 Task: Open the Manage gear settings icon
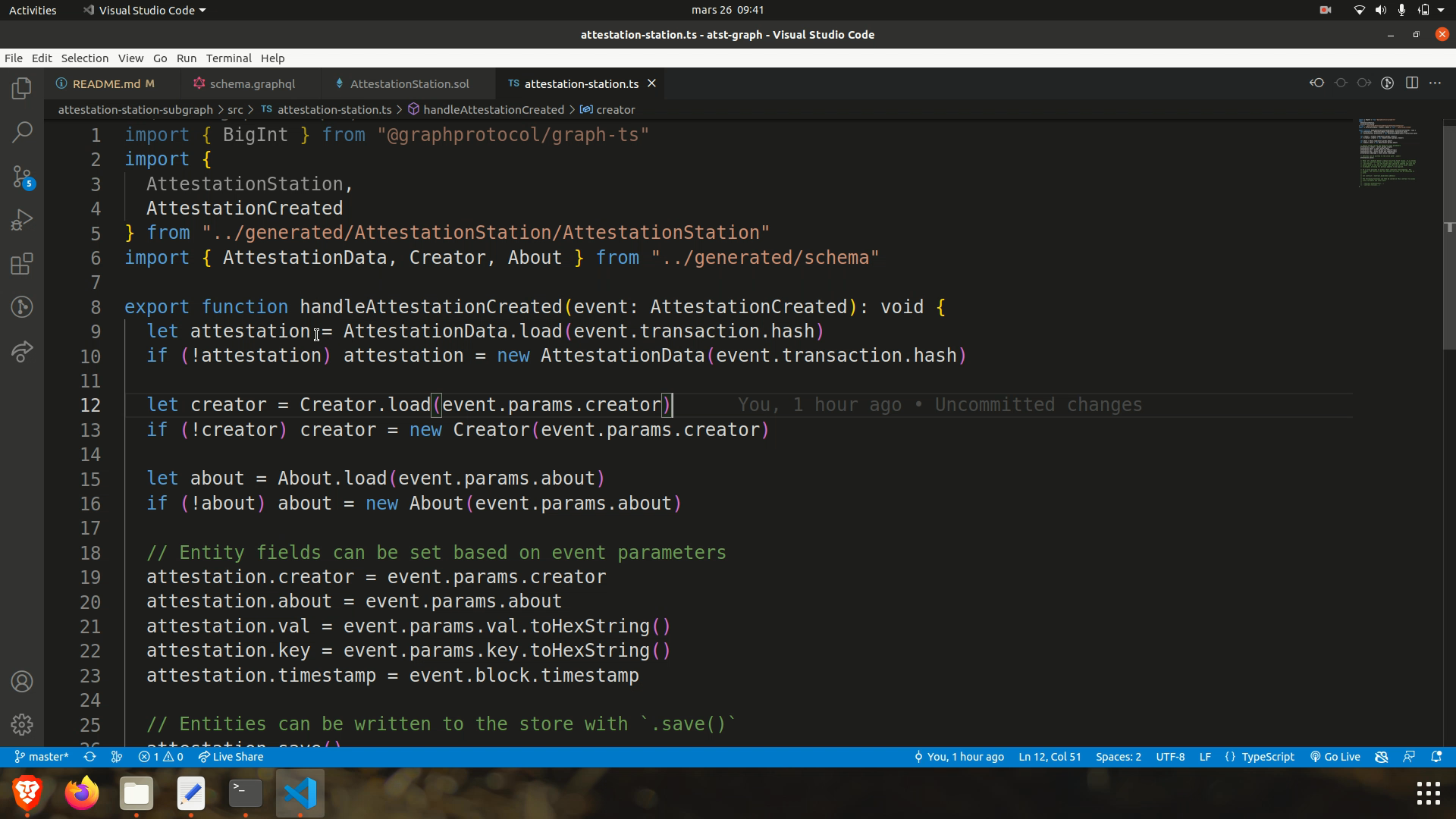click(x=22, y=725)
